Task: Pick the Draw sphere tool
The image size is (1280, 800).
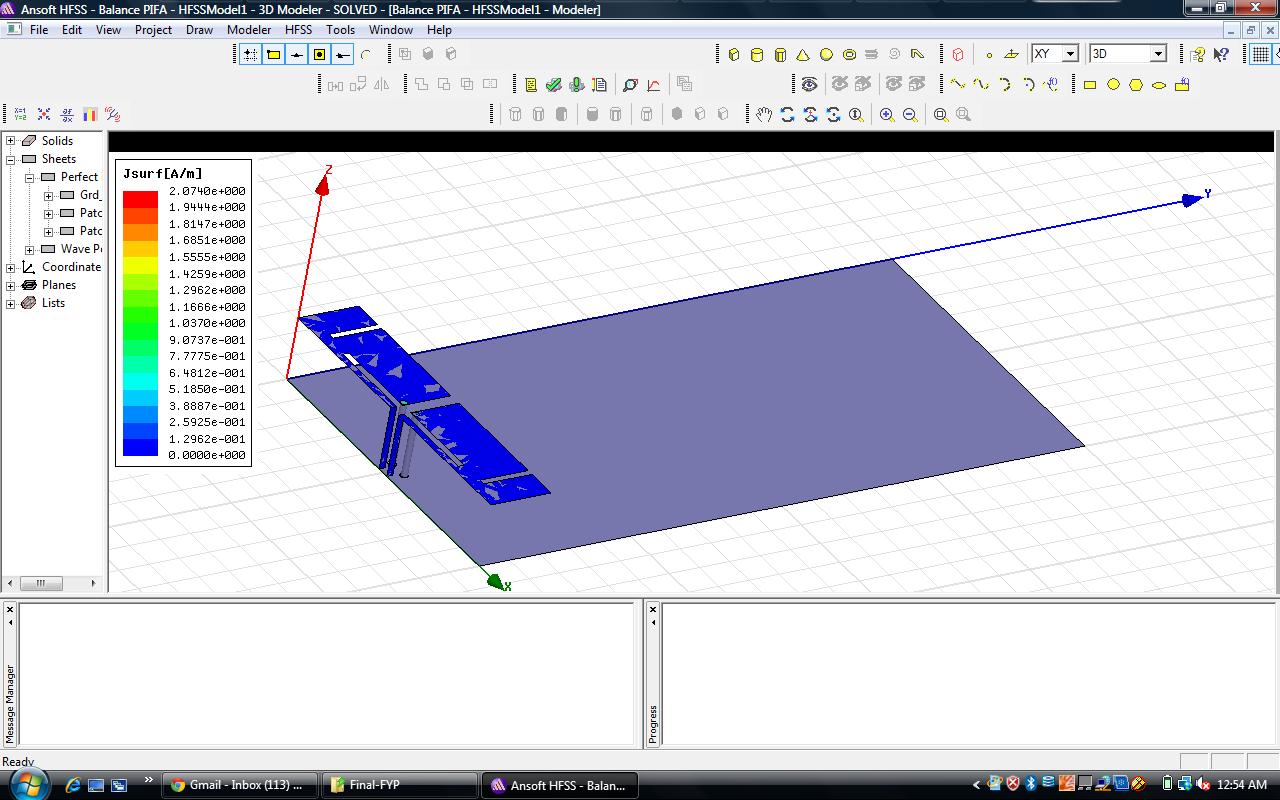Action: pyautogui.click(x=826, y=54)
